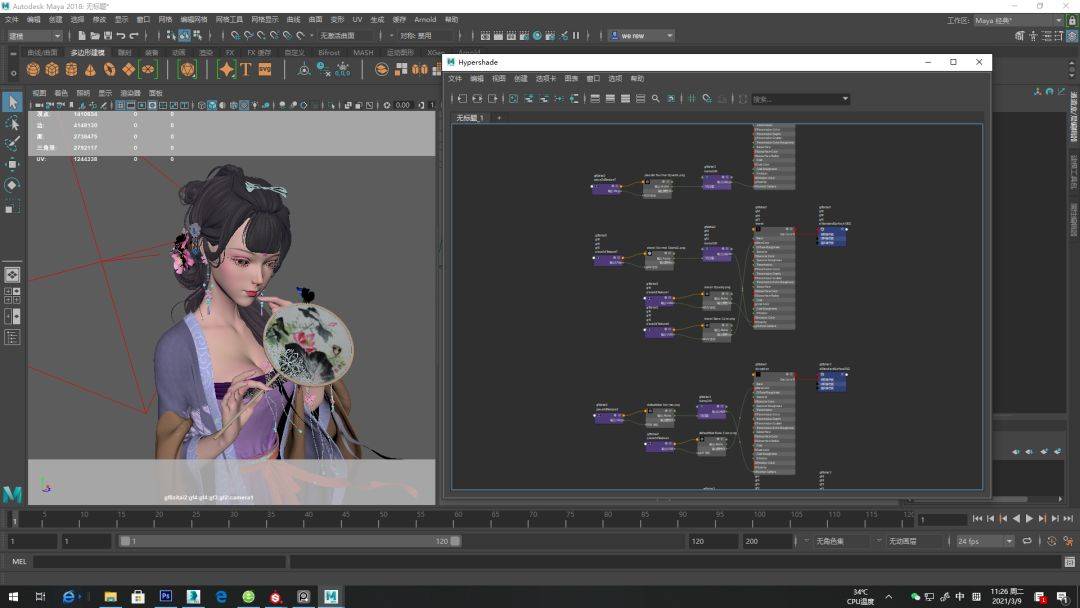Open the 编辑 menu in Hypershade
The width and height of the screenshot is (1080, 608).
[475, 78]
